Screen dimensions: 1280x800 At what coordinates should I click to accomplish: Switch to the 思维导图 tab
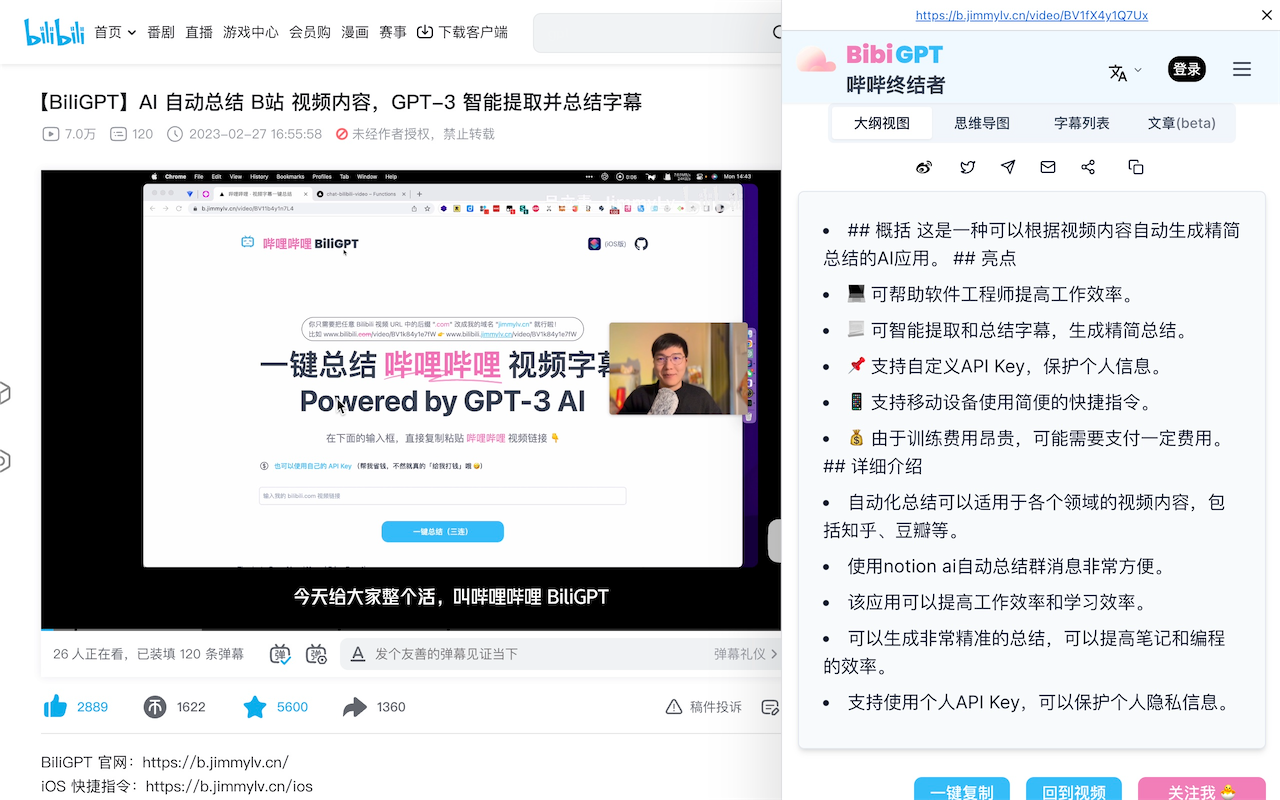(981, 122)
